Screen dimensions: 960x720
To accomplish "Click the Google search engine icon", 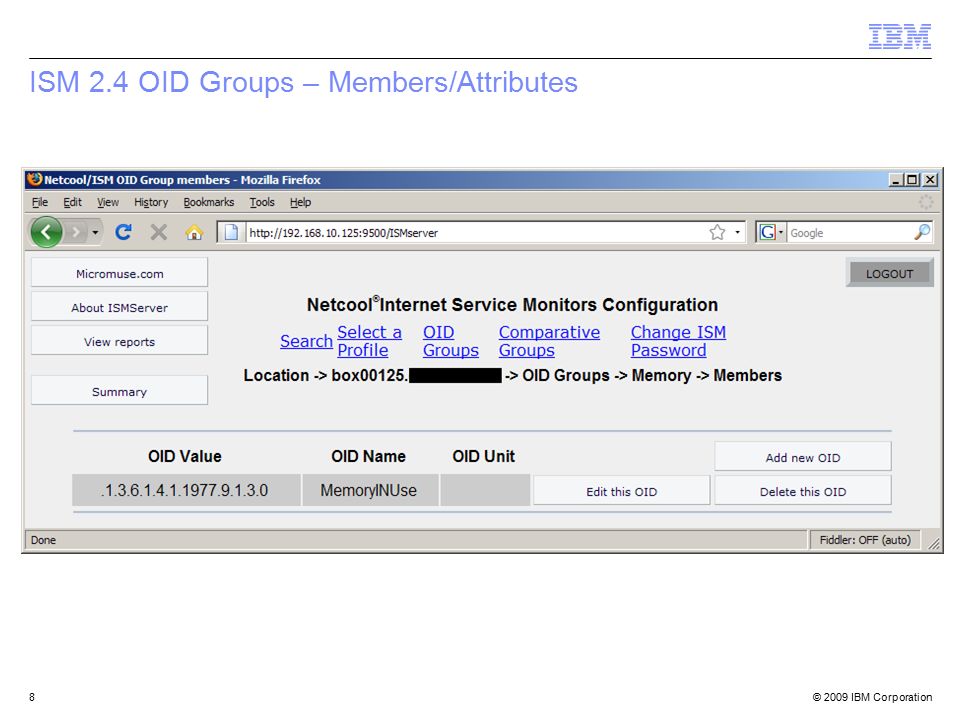I will [x=767, y=232].
